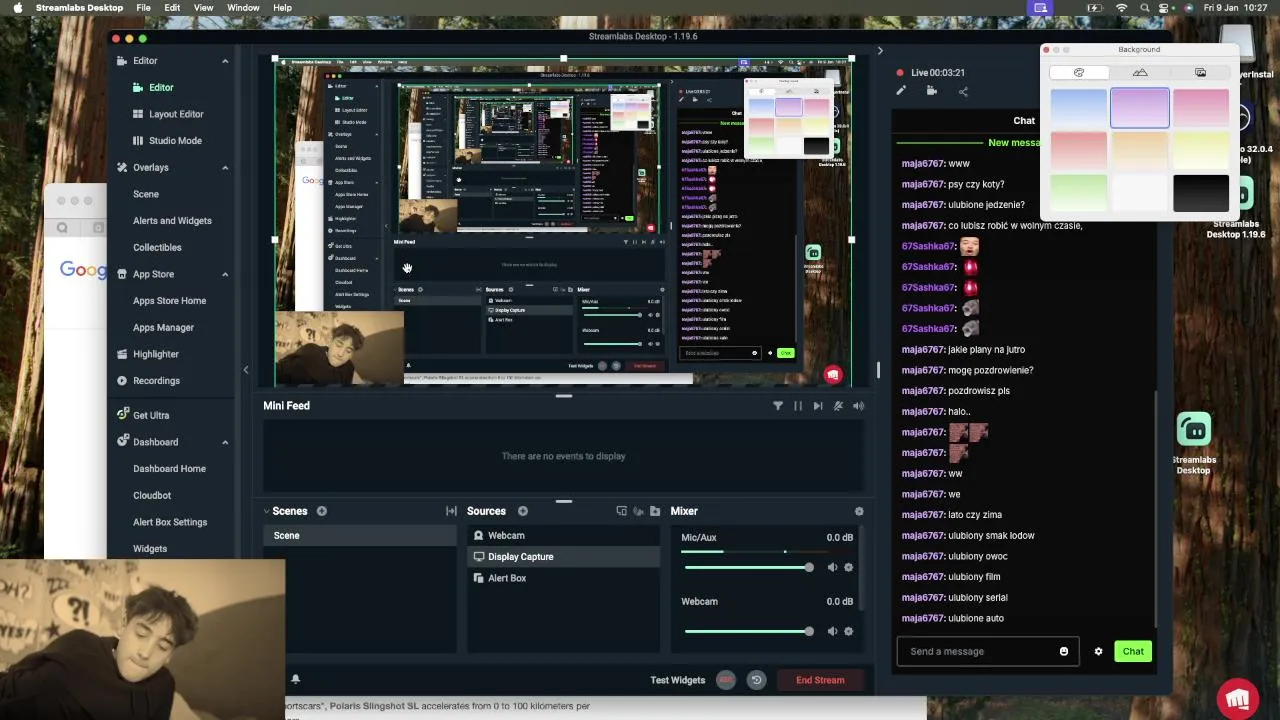Collapse Scenes panel chevron
Viewport: 1280px width, 720px height.
pyautogui.click(x=266, y=511)
